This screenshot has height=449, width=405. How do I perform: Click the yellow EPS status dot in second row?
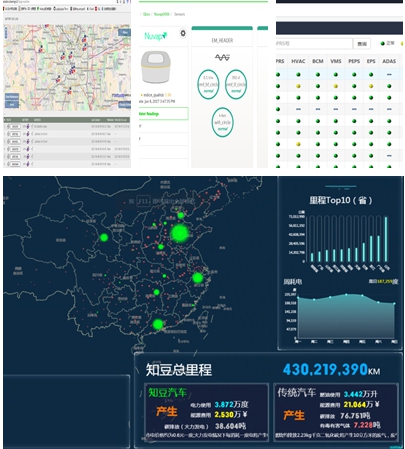click(x=371, y=86)
